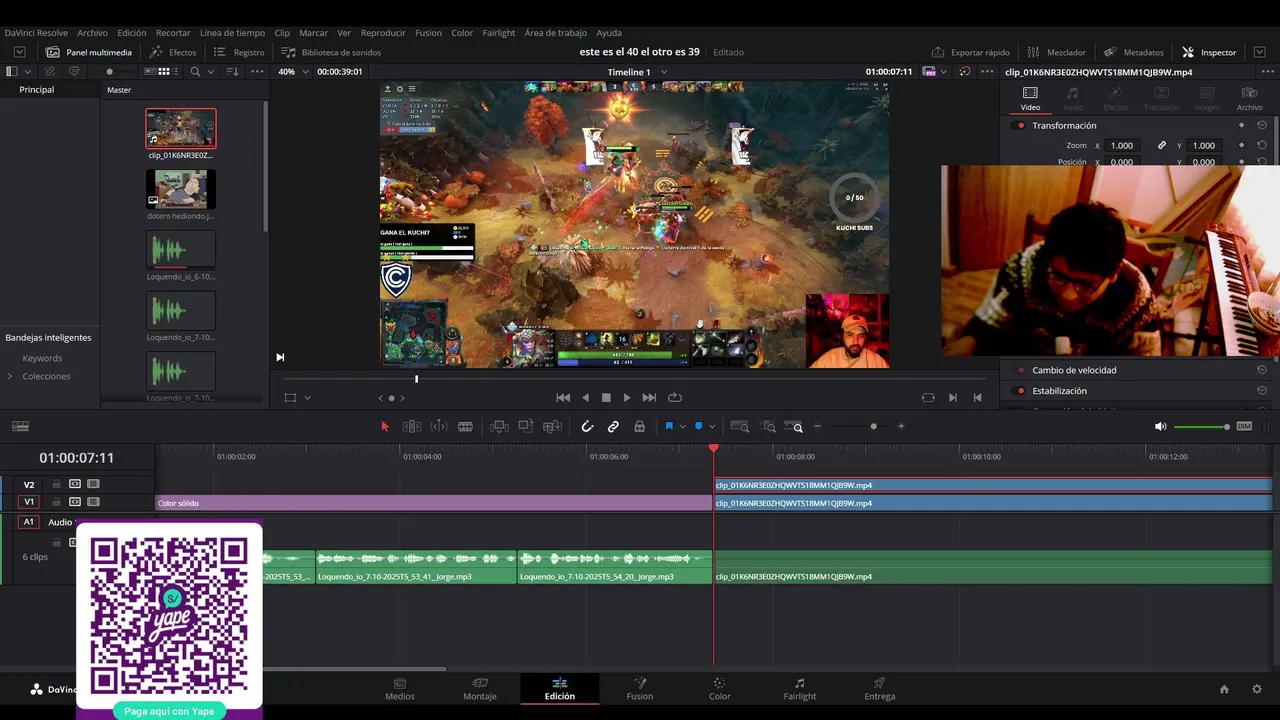Open the Archivo menu
The image size is (1280, 720).
[x=92, y=33]
